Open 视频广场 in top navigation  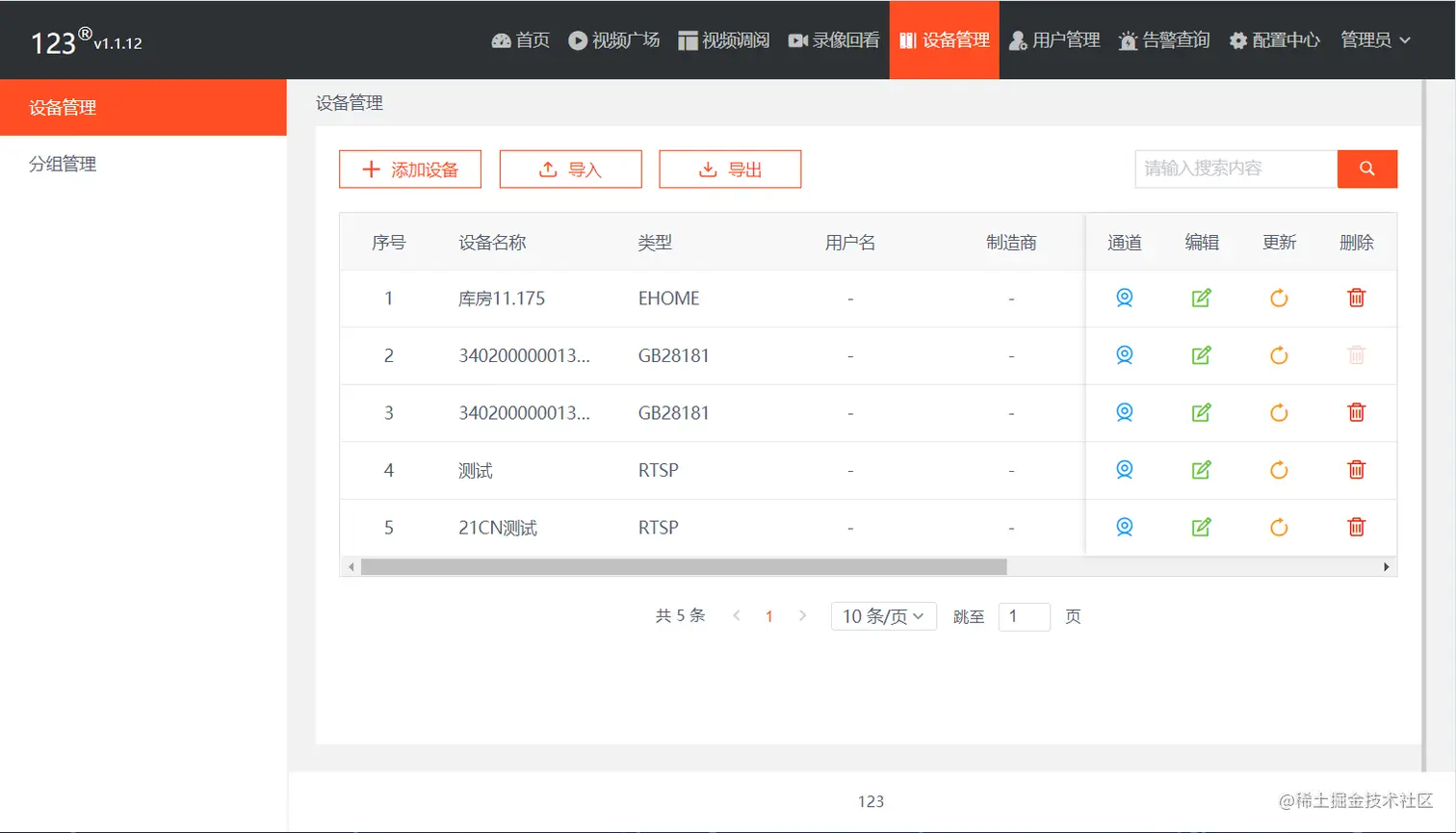pos(613,39)
